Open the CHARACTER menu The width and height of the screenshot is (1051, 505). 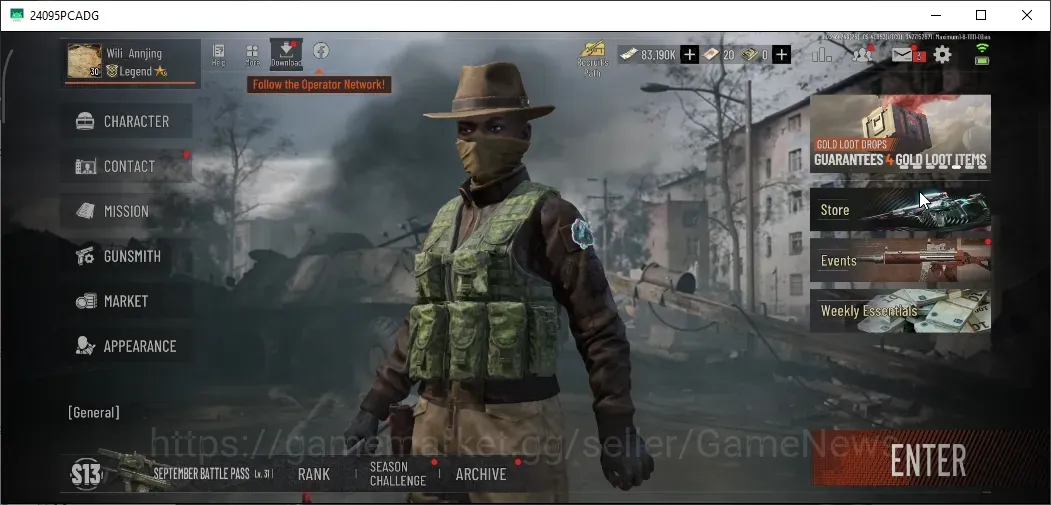click(x=127, y=121)
